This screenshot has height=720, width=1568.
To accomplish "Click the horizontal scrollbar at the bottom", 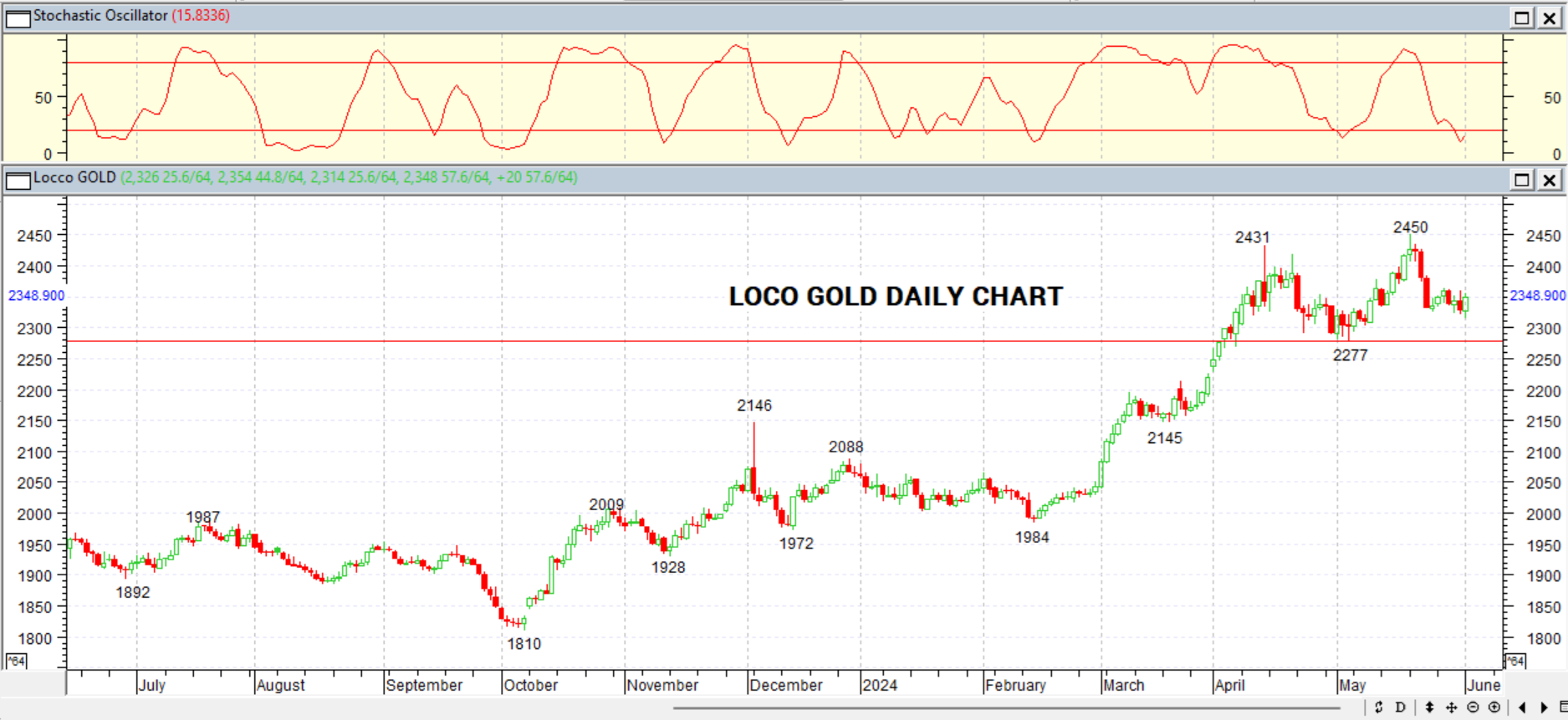I will pyautogui.click(x=1007, y=708).
